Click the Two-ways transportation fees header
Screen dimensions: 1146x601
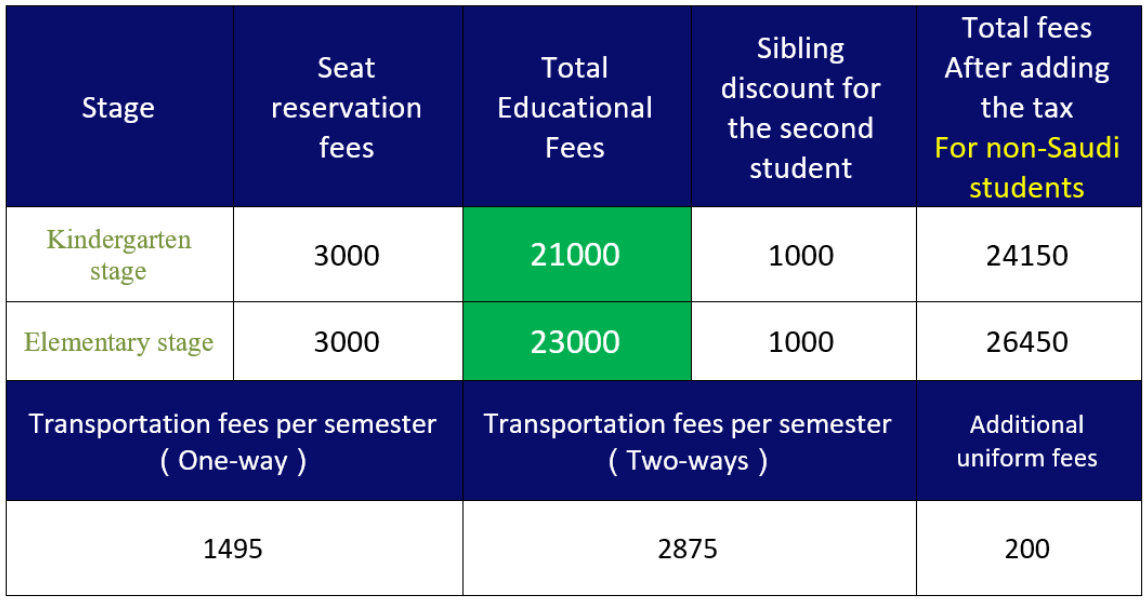tap(689, 441)
